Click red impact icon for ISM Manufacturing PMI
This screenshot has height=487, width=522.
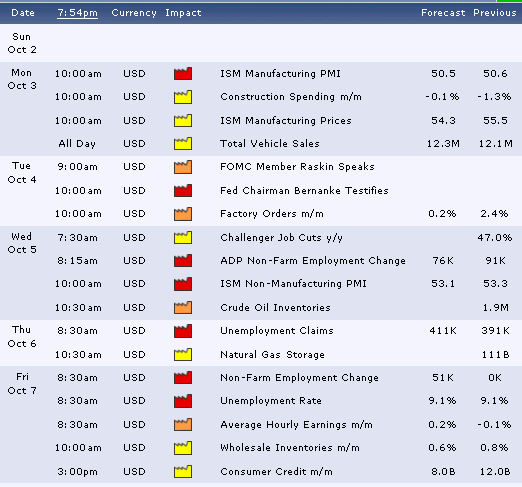183,74
